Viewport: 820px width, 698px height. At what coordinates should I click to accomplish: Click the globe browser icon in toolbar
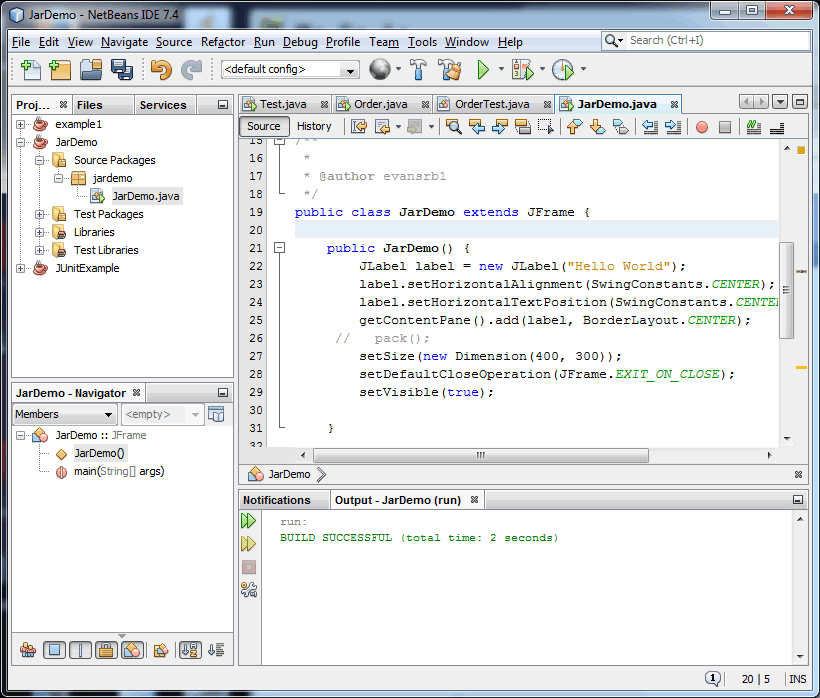380,69
